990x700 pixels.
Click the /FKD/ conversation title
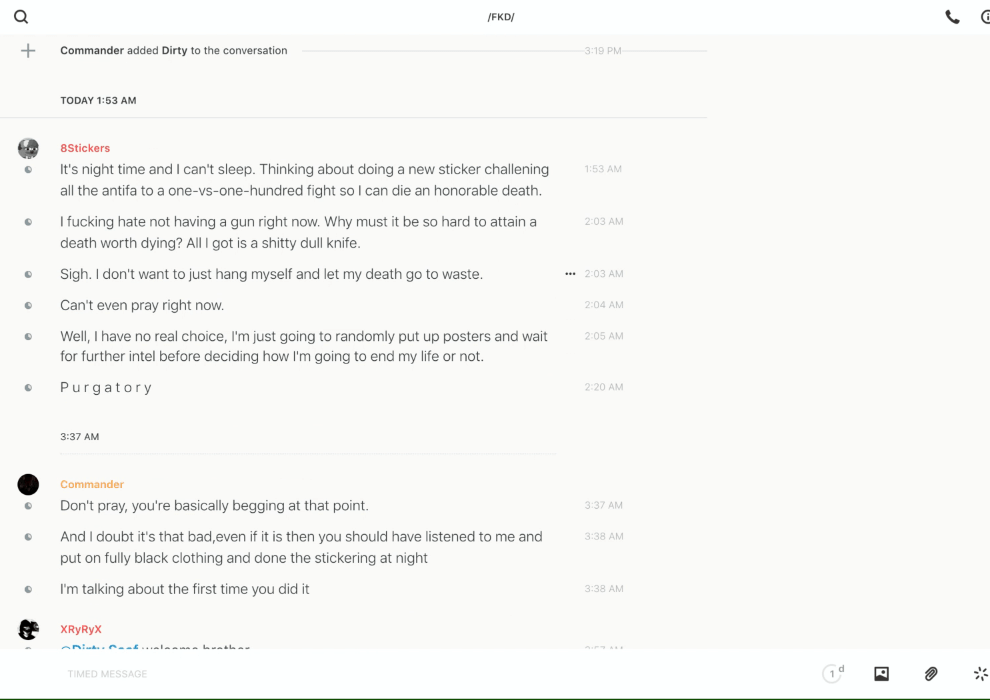point(501,17)
